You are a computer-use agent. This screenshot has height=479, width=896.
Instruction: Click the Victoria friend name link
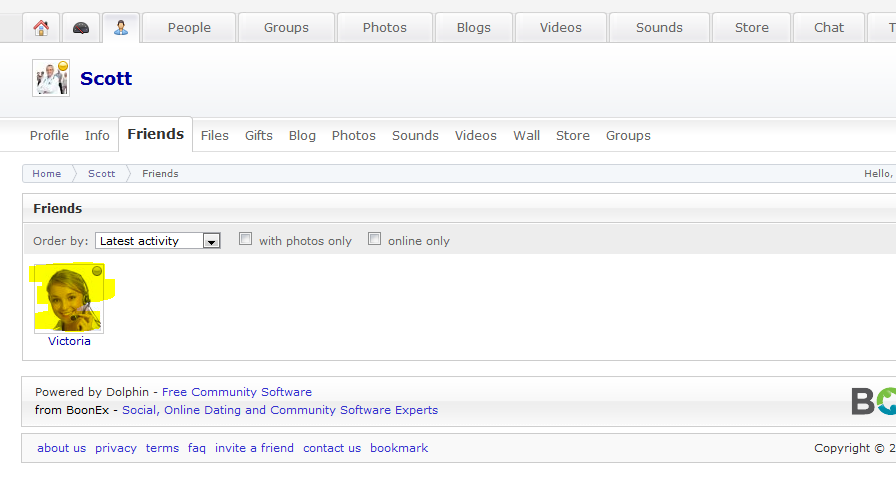pyautogui.click(x=69, y=341)
